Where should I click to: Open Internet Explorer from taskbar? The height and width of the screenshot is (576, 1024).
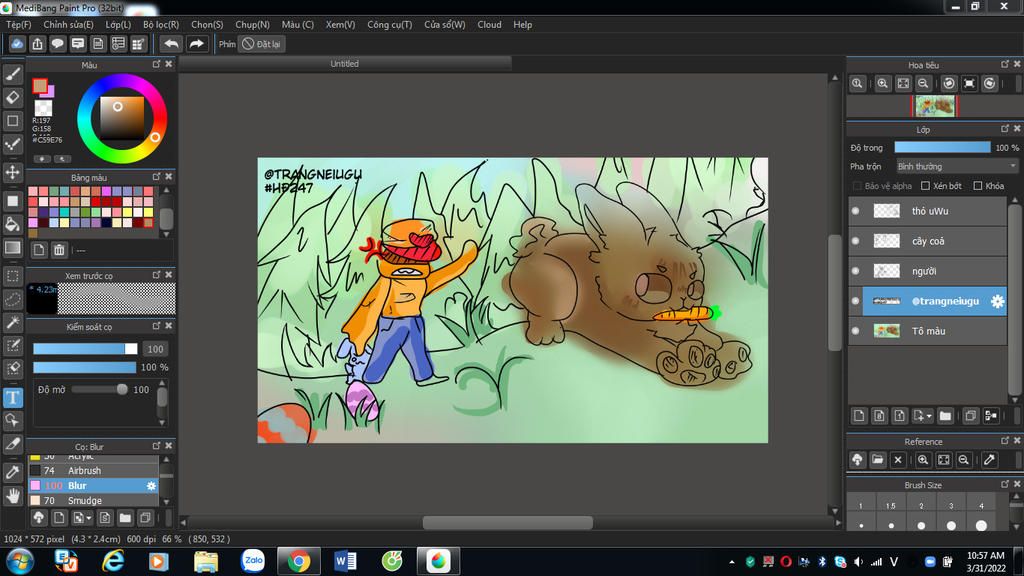(113, 561)
